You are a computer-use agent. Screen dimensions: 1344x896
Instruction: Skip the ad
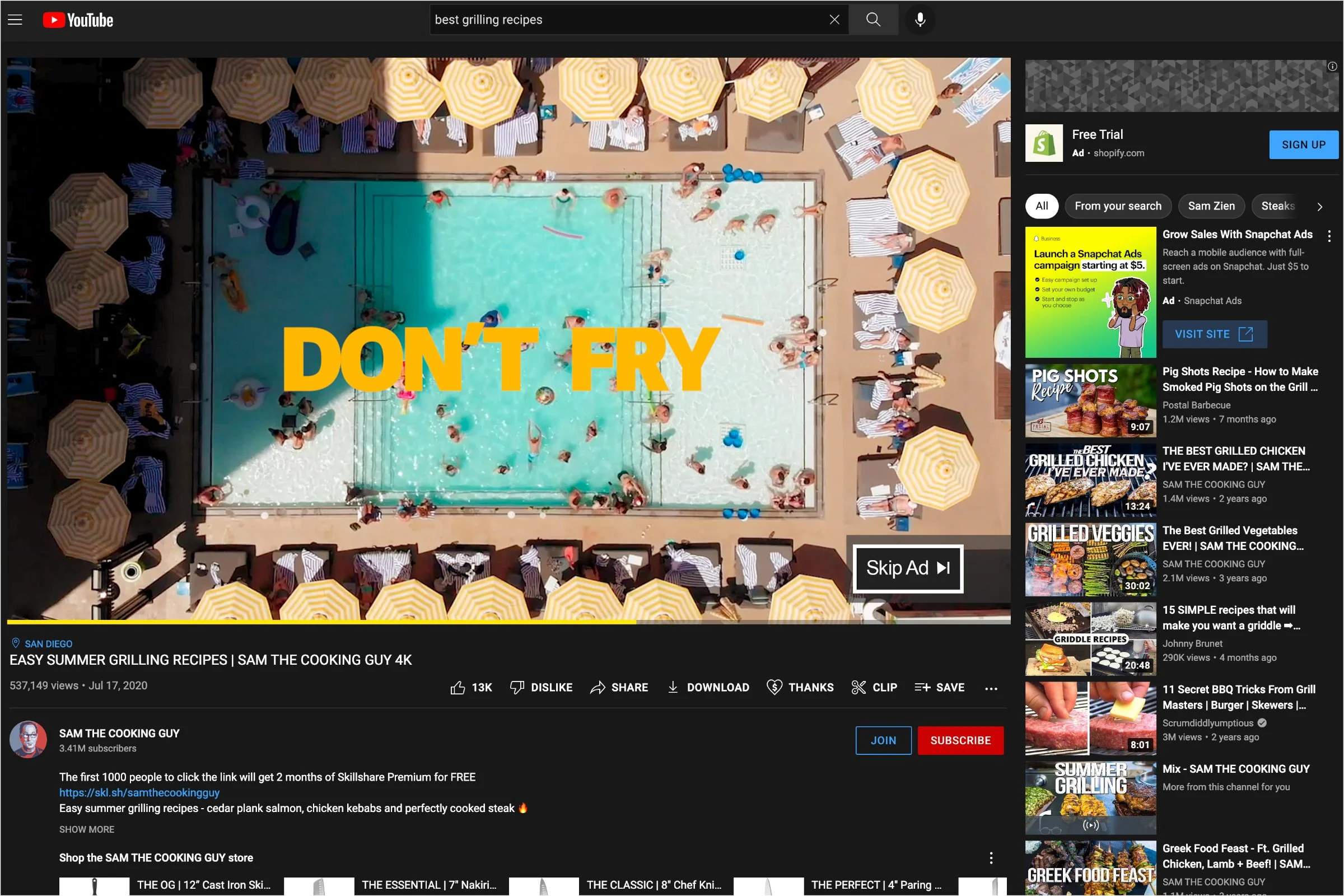[907, 568]
